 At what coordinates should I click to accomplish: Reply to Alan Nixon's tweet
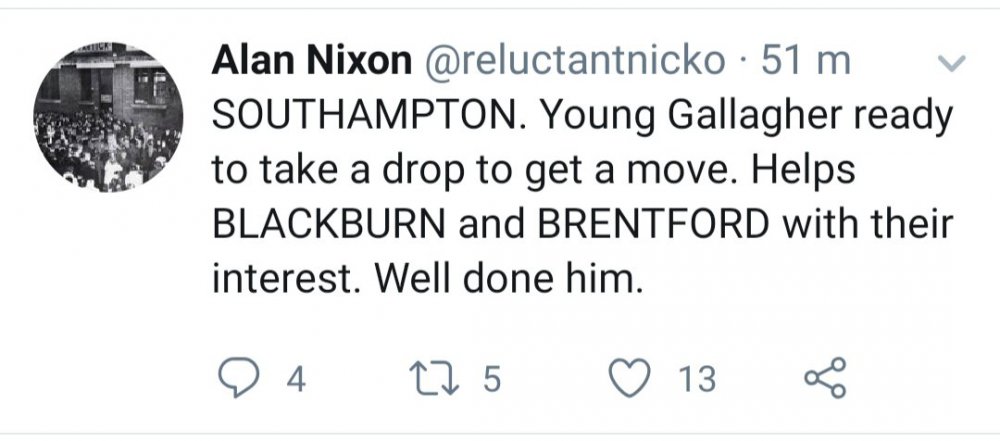pos(236,380)
